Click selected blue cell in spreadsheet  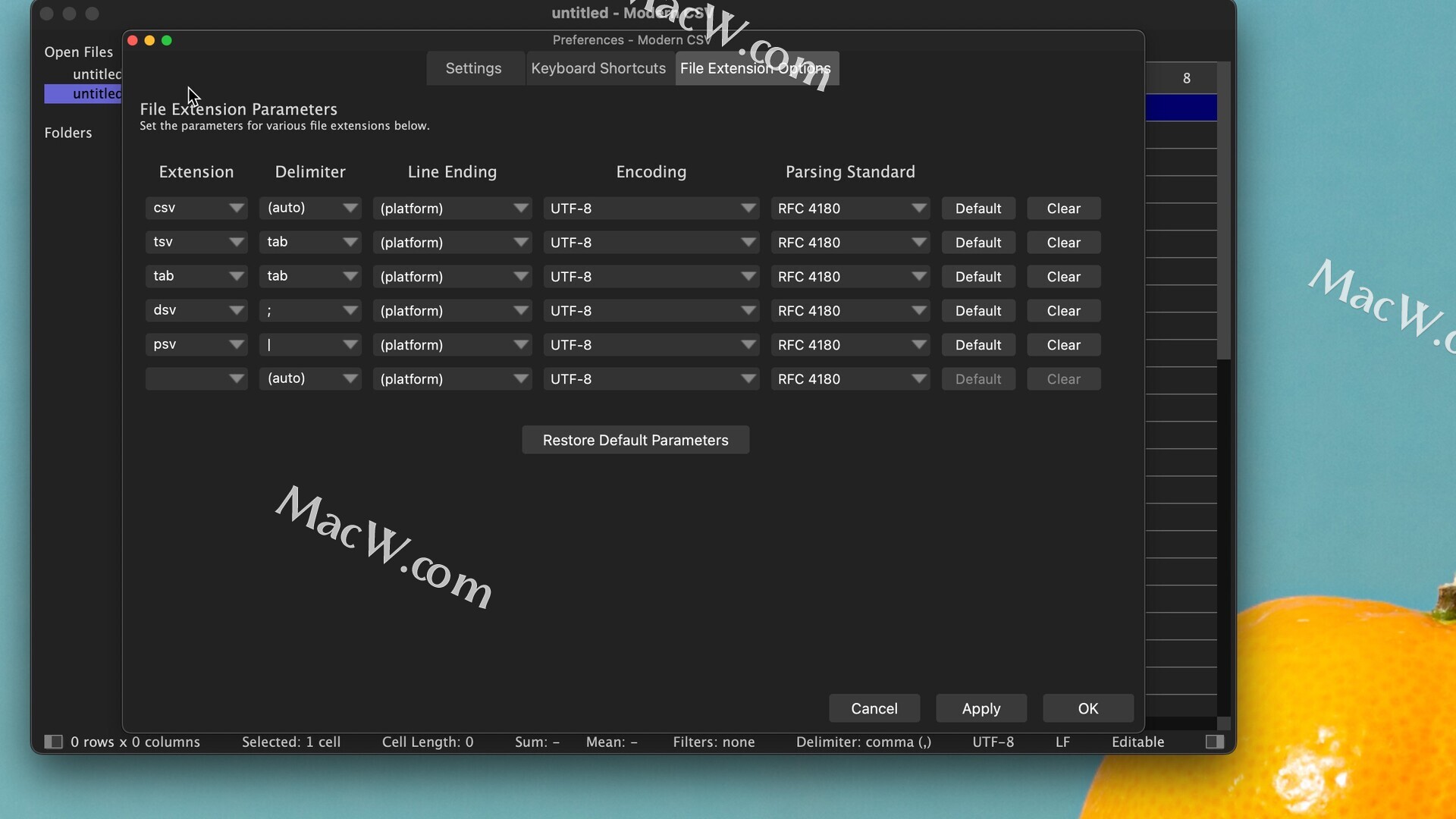click(x=1181, y=108)
